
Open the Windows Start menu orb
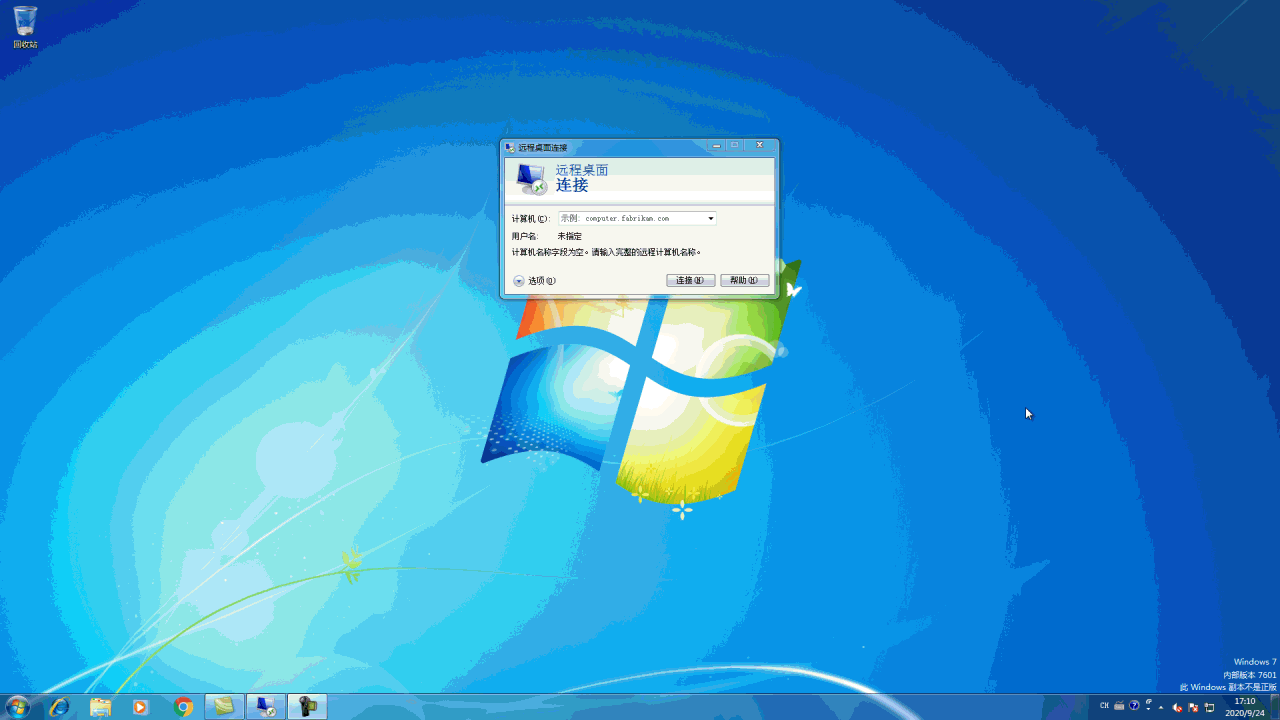pyautogui.click(x=18, y=707)
